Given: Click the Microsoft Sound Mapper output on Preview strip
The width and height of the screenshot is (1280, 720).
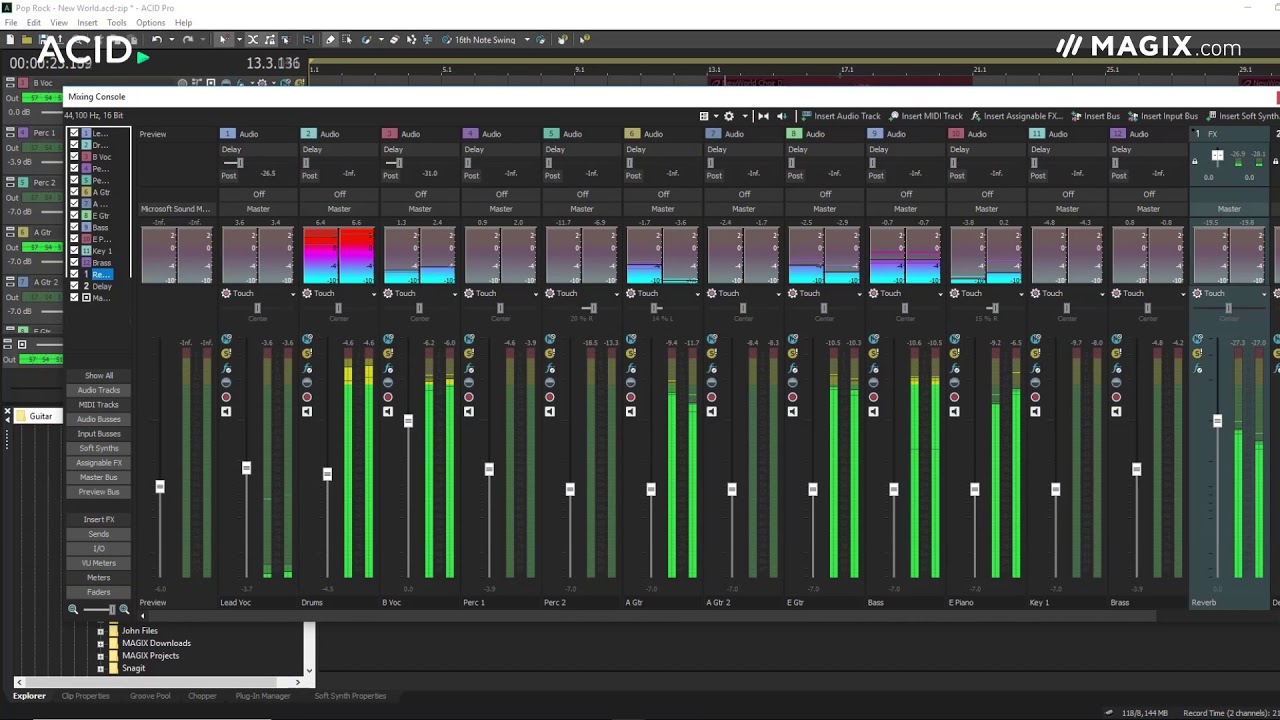Looking at the screenshot, I should click(x=175, y=209).
